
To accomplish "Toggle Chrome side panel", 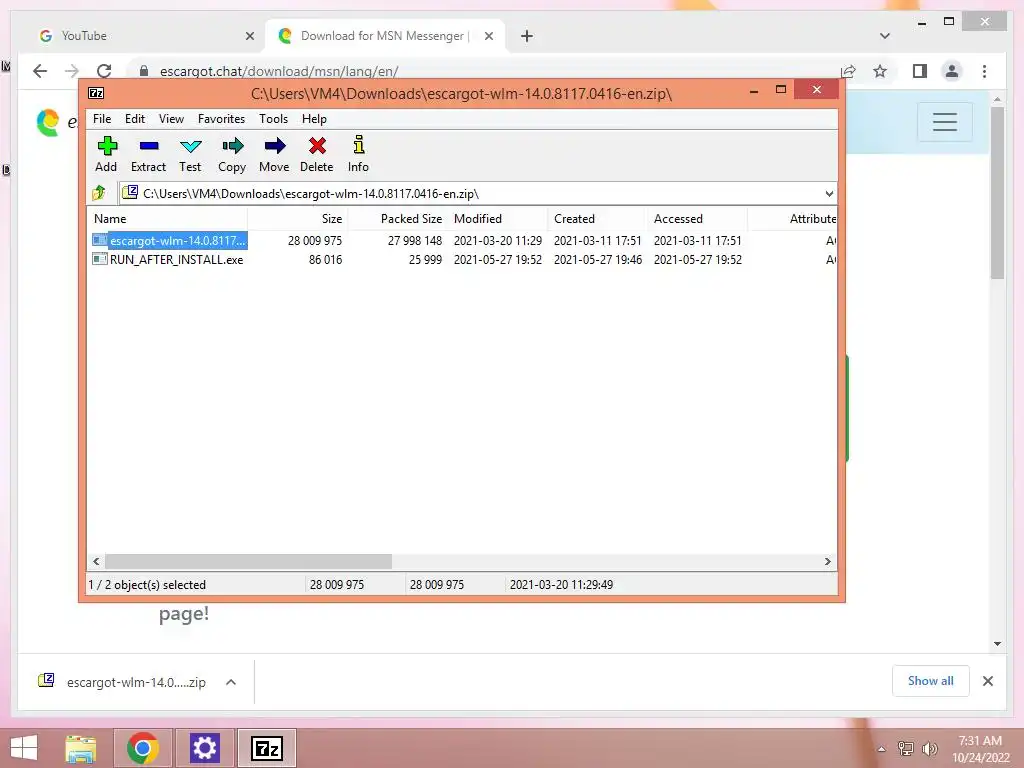I will point(920,71).
